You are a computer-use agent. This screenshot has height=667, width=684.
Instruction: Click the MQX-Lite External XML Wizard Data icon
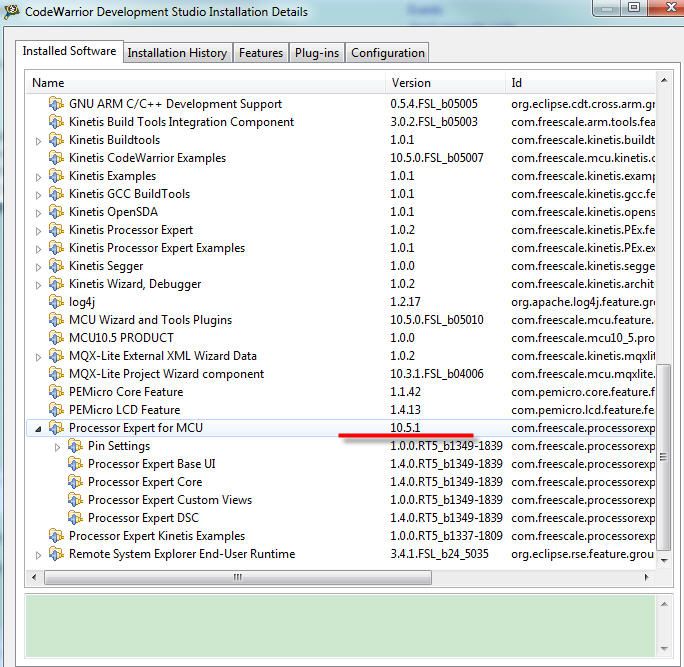click(56, 356)
